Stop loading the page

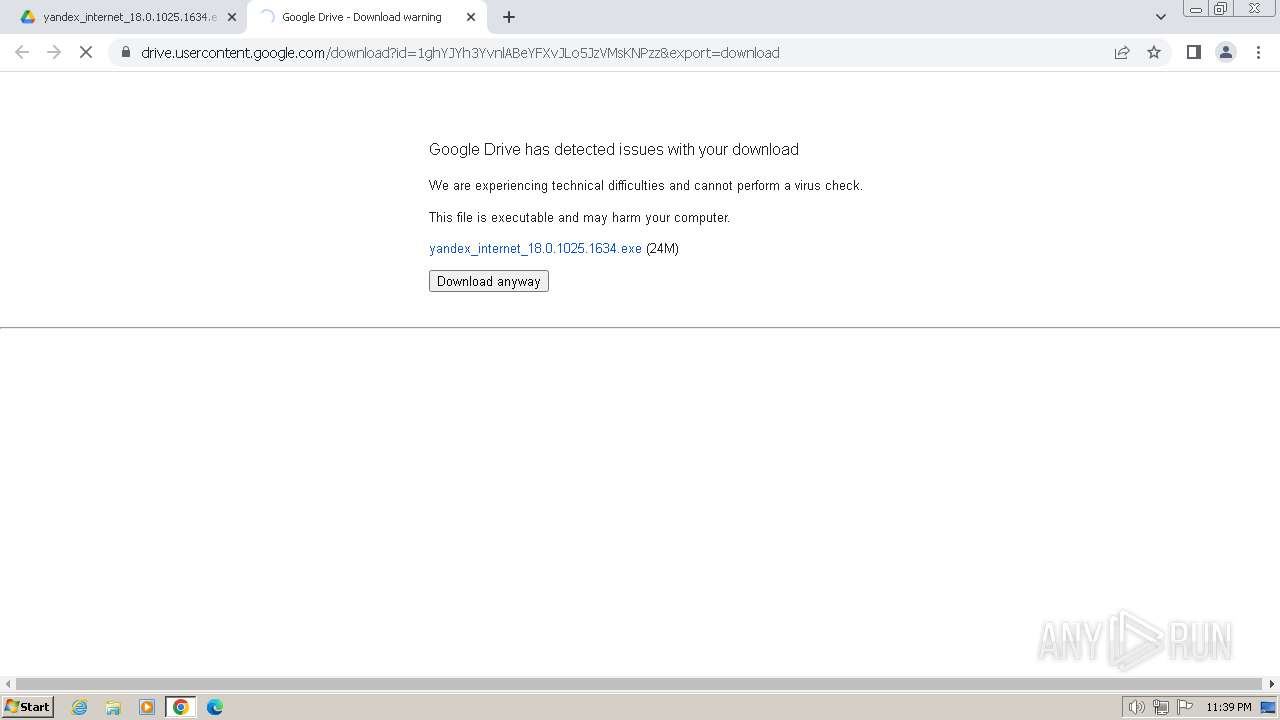pyautogui.click(x=86, y=52)
